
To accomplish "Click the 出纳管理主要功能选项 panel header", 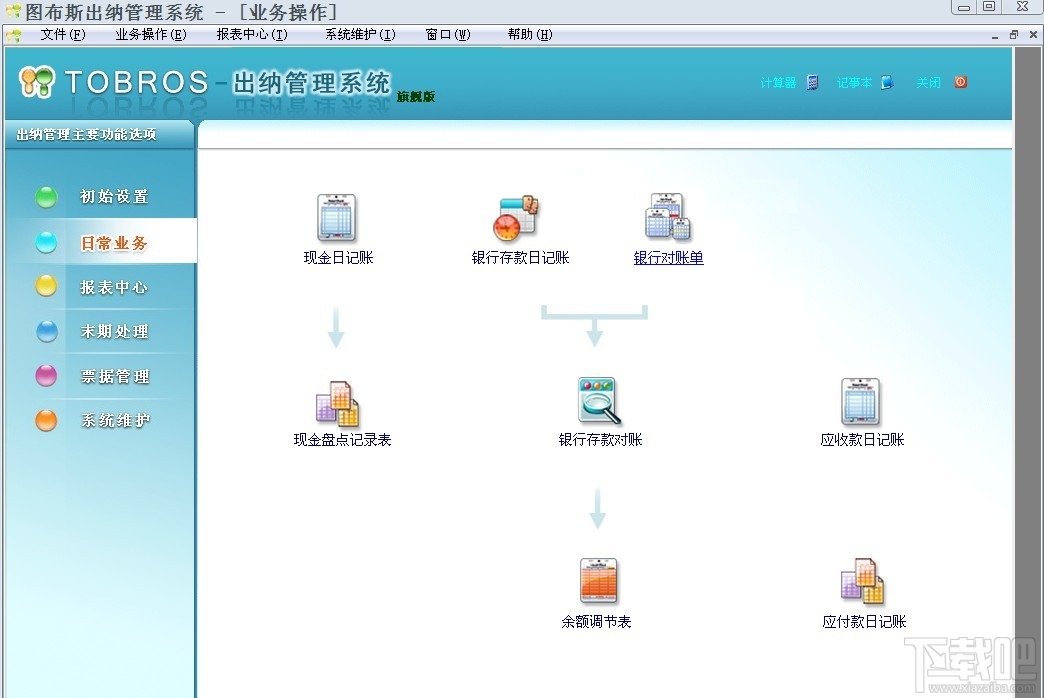I will point(100,135).
